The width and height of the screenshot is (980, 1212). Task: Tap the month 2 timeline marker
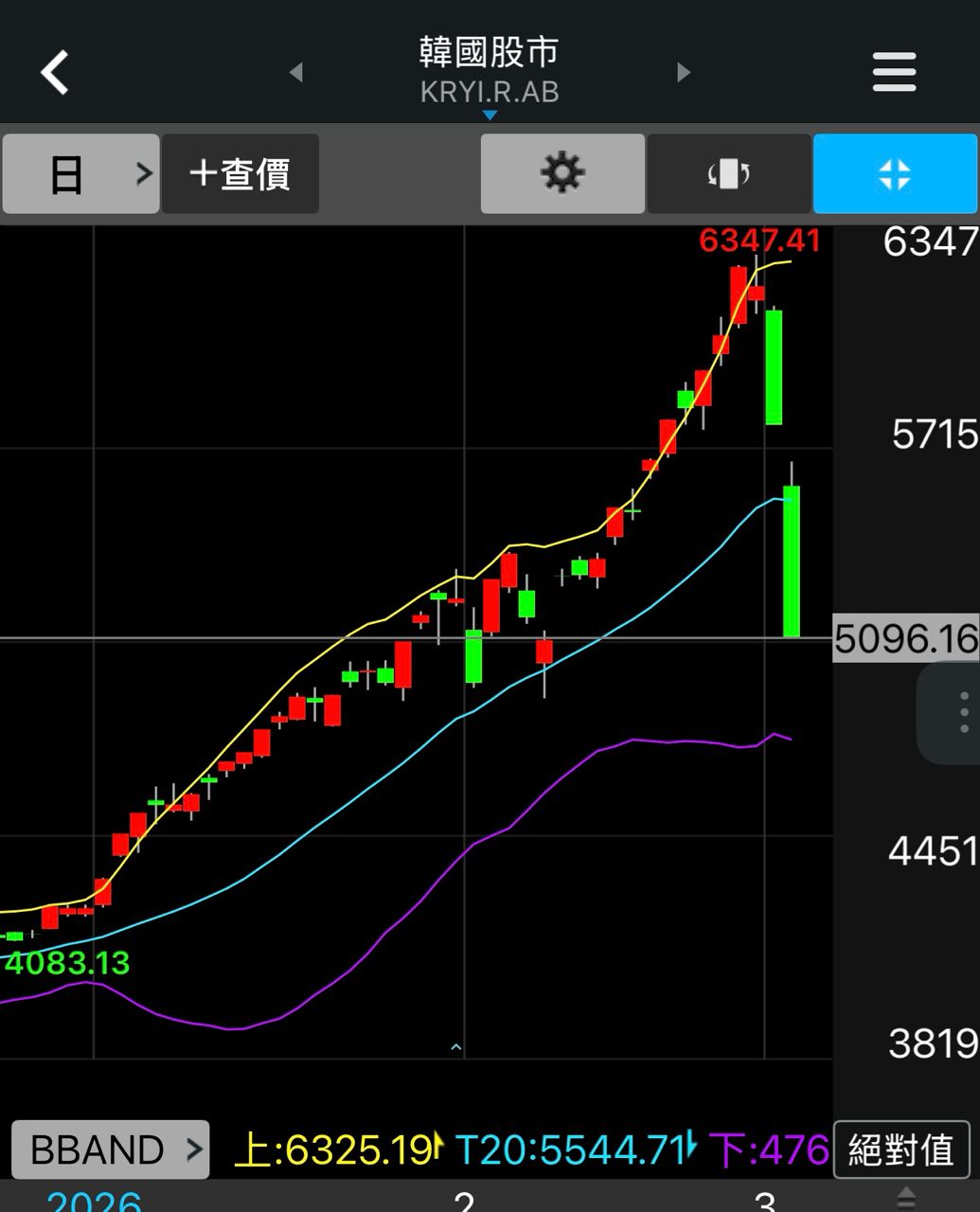coord(463,1201)
